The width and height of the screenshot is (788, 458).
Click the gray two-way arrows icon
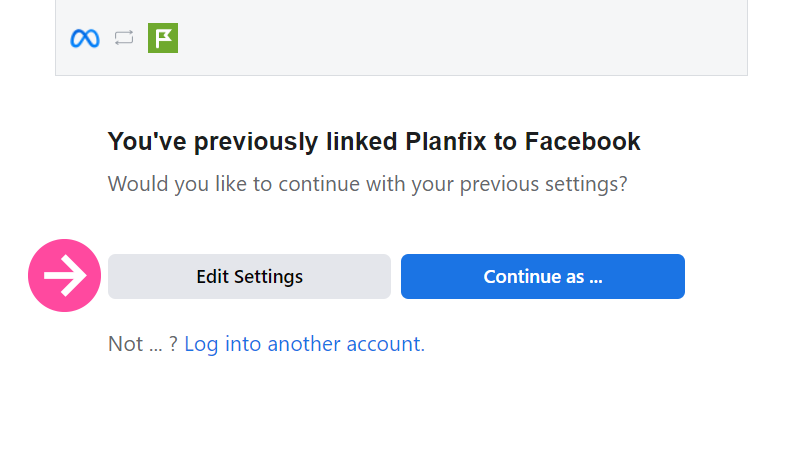124,39
